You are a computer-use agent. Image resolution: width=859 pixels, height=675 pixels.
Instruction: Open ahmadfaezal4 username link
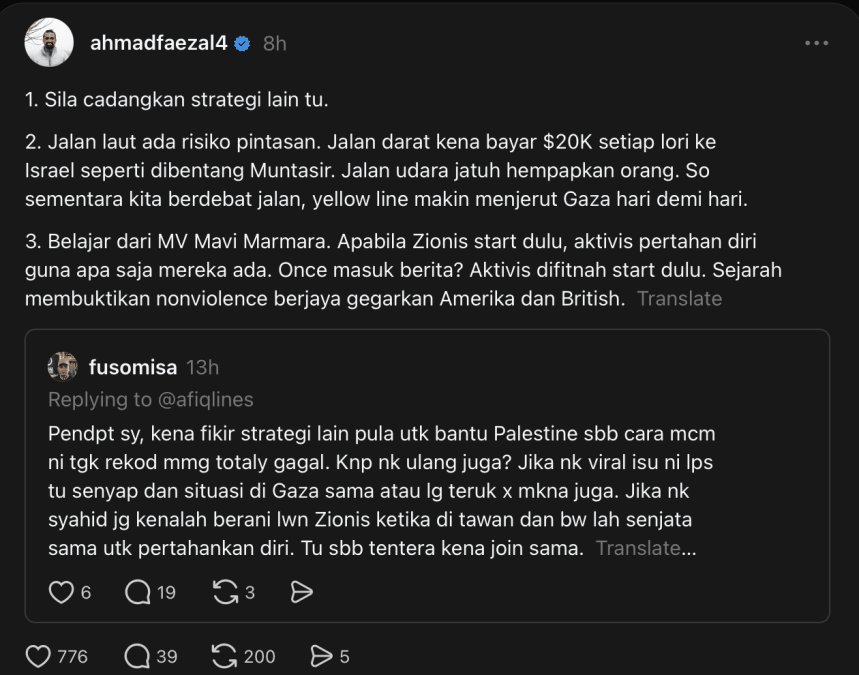click(158, 43)
